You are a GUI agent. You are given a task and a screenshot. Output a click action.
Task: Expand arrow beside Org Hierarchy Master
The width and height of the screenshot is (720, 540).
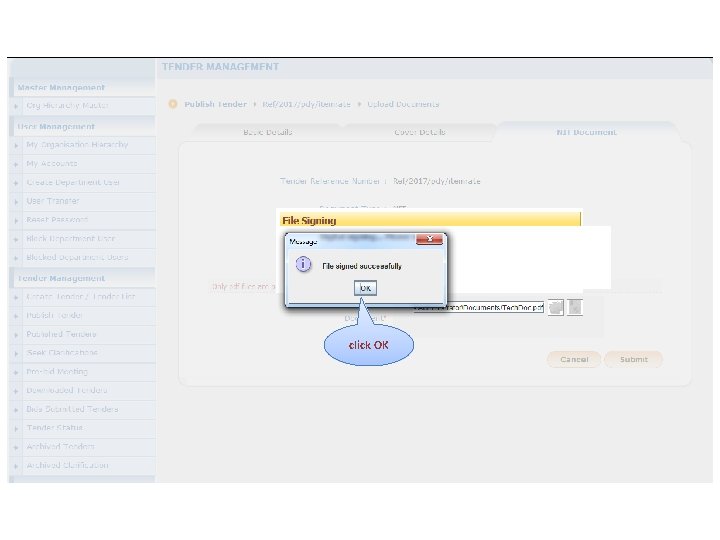click(16, 106)
